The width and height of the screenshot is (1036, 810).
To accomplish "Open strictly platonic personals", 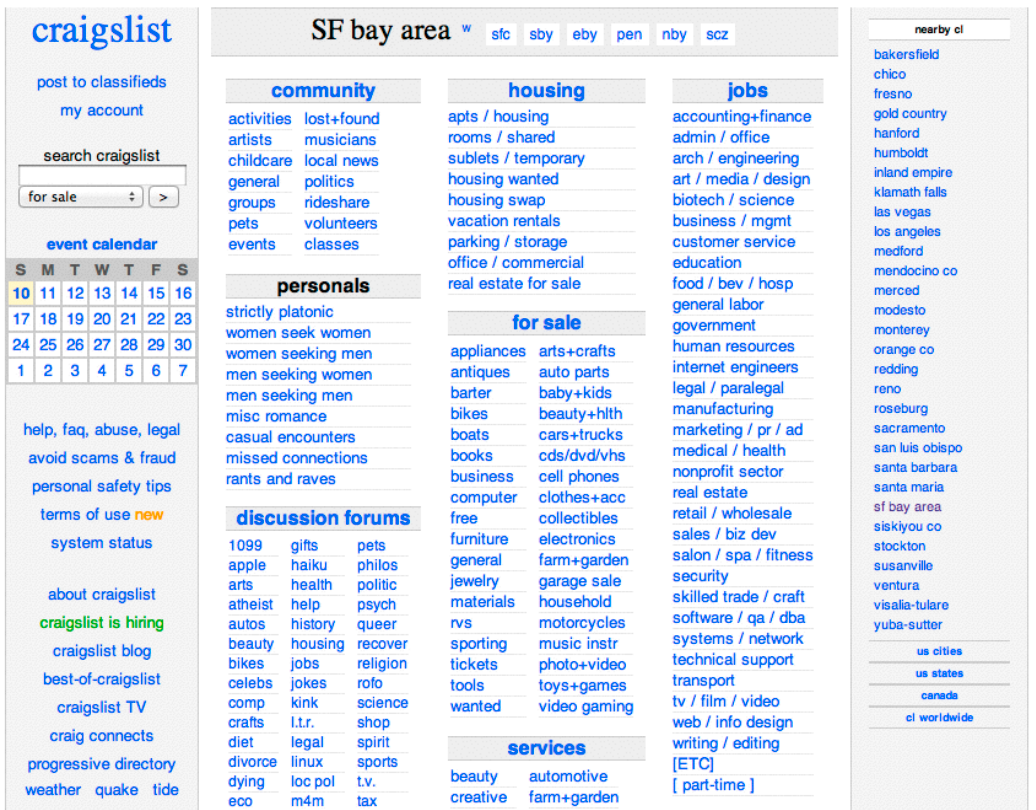I will (x=279, y=312).
